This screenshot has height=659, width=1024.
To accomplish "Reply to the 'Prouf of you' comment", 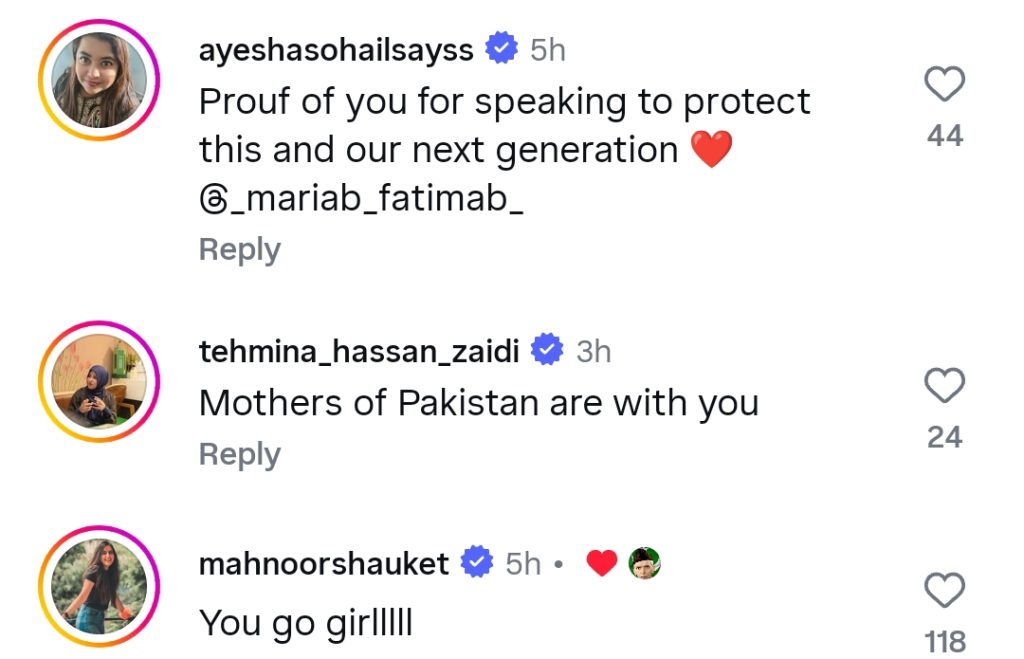I will 240,249.
